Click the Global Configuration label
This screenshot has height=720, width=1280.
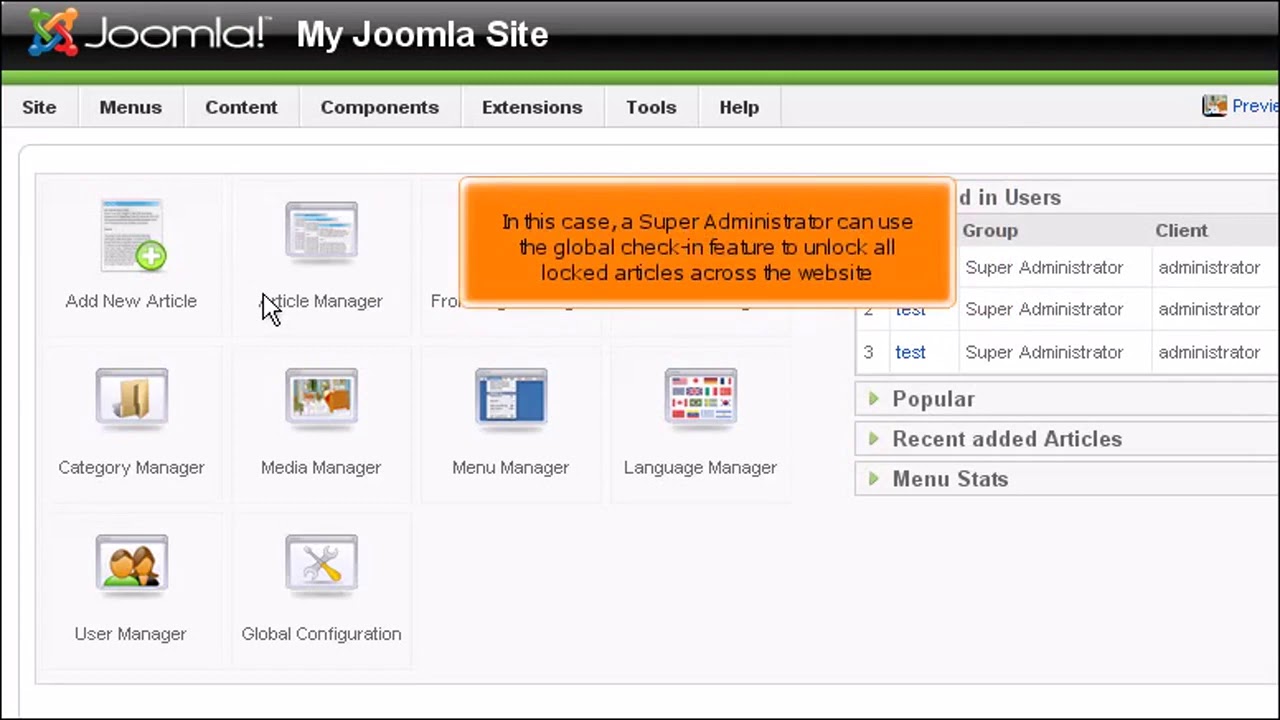pyautogui.click(x=321, y=634)
